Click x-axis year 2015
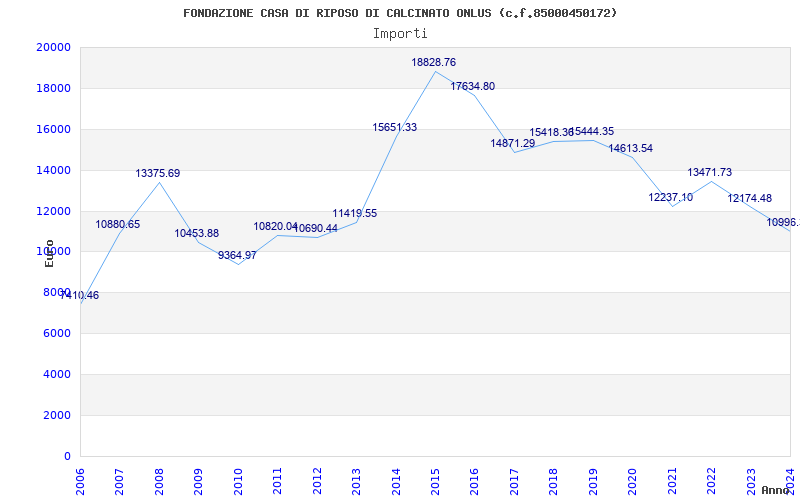The height and width of the screenshot is (500, 800). [435, 482]
